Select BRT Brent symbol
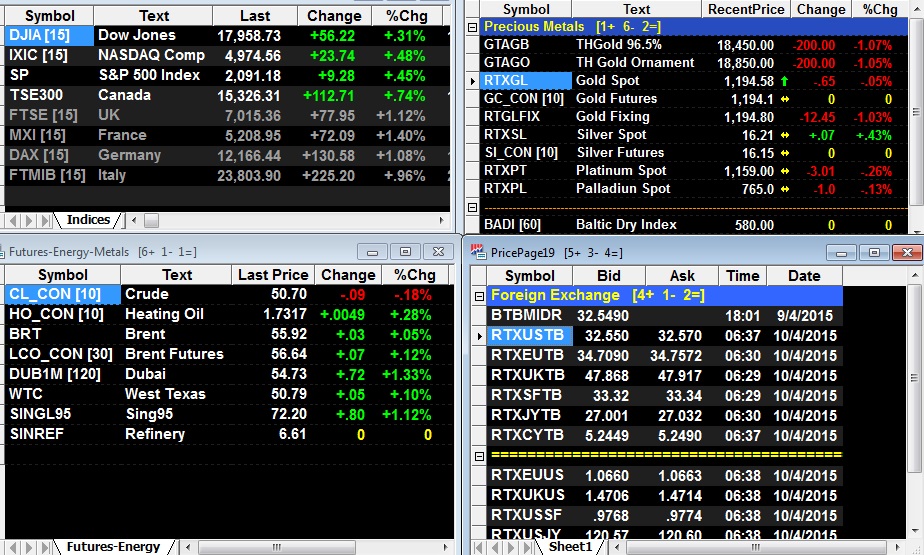The height and width of the screenshot is (555, 924). pyautogui.click(x=62, y=334)
